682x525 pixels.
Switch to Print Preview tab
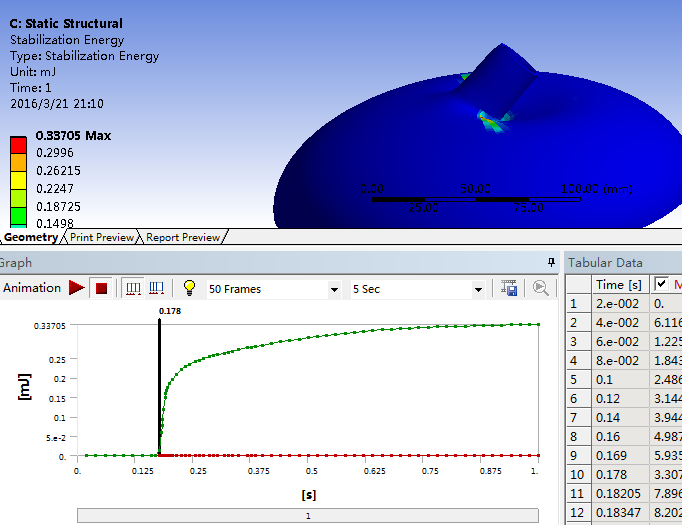pos(101,237)
